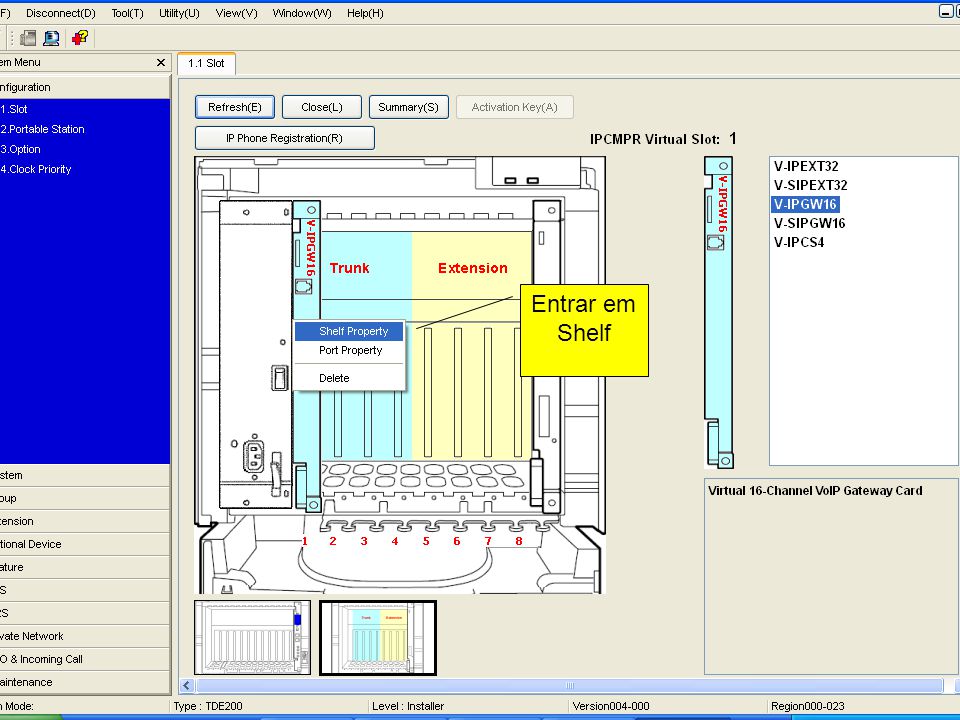Choose Shelf Property from context menu

point(349,331)
